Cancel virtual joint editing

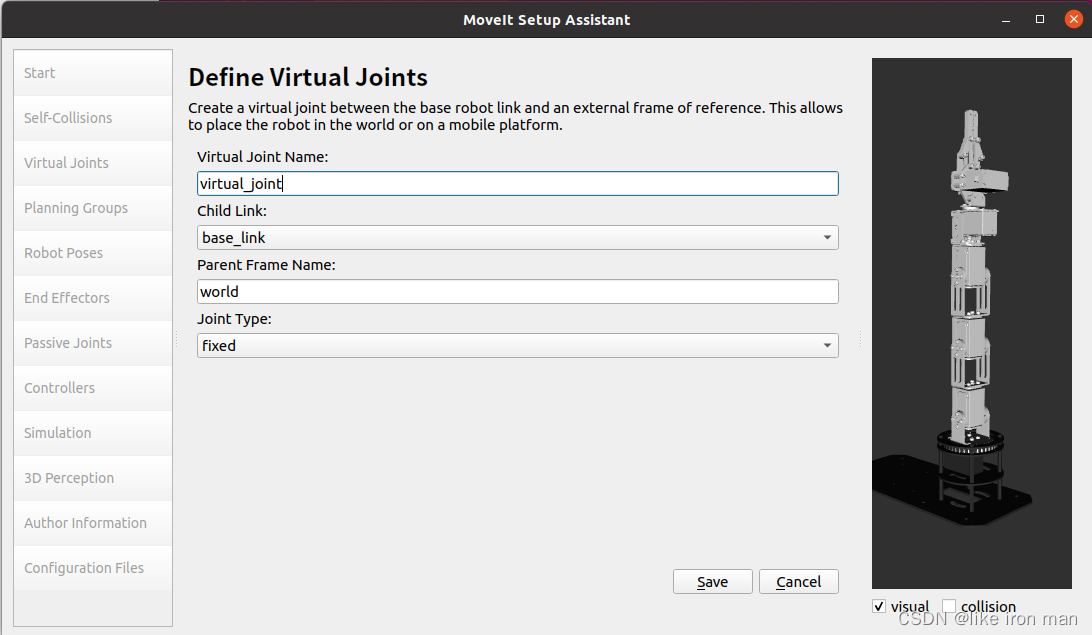(x=799, y=581)
